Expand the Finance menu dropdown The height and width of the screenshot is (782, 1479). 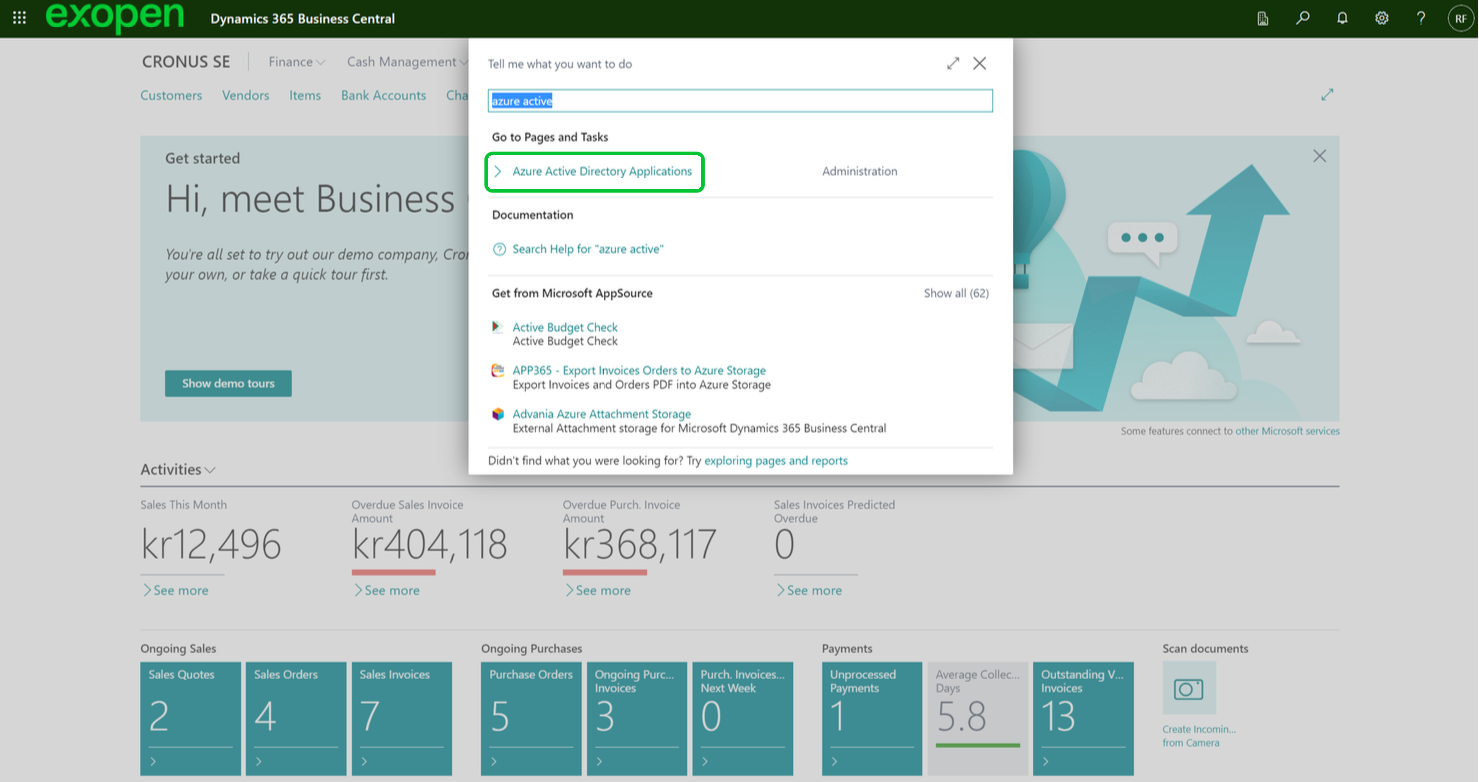coord(297,62)
